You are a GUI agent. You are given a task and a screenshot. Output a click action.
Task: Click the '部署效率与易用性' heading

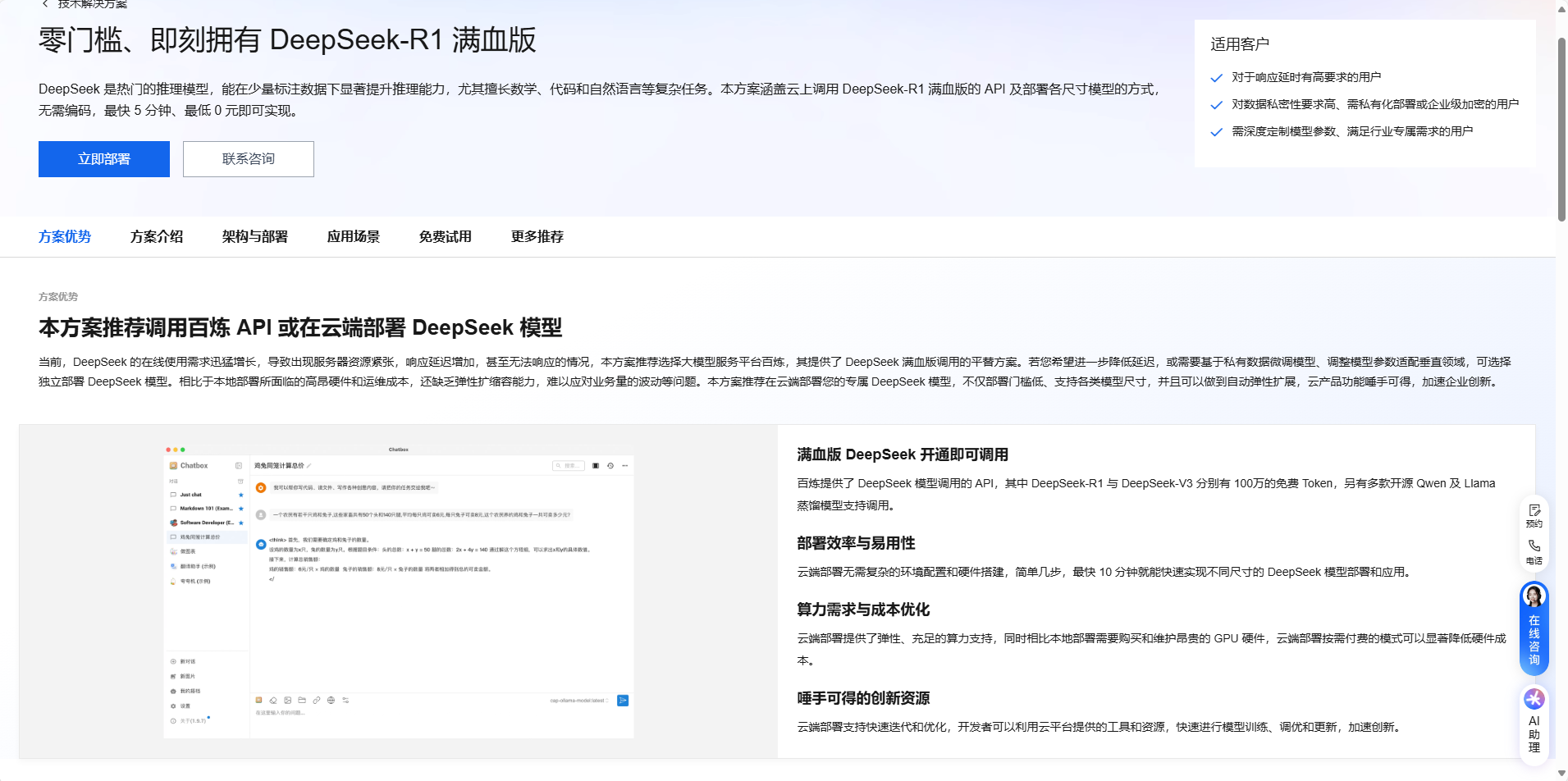[856, 543]
